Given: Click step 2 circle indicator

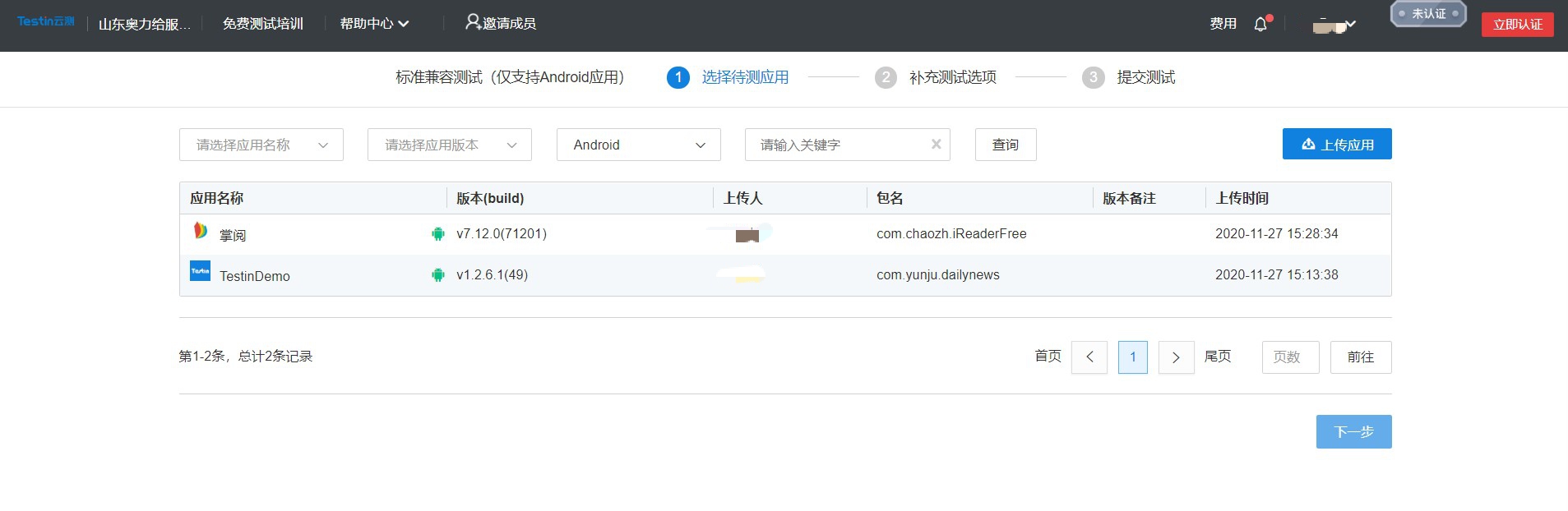Looking at the screenshot, I should coord(886,77).
